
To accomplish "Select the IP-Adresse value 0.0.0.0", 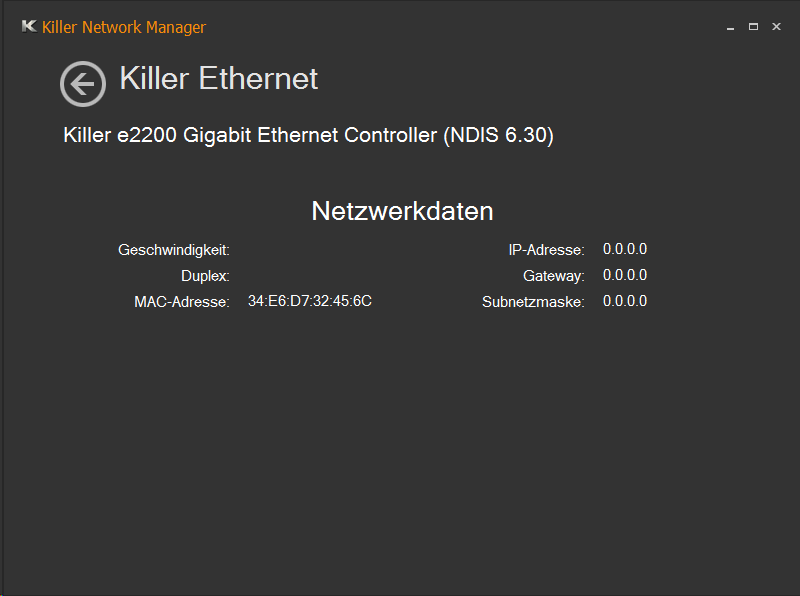I will pos(625,249).
